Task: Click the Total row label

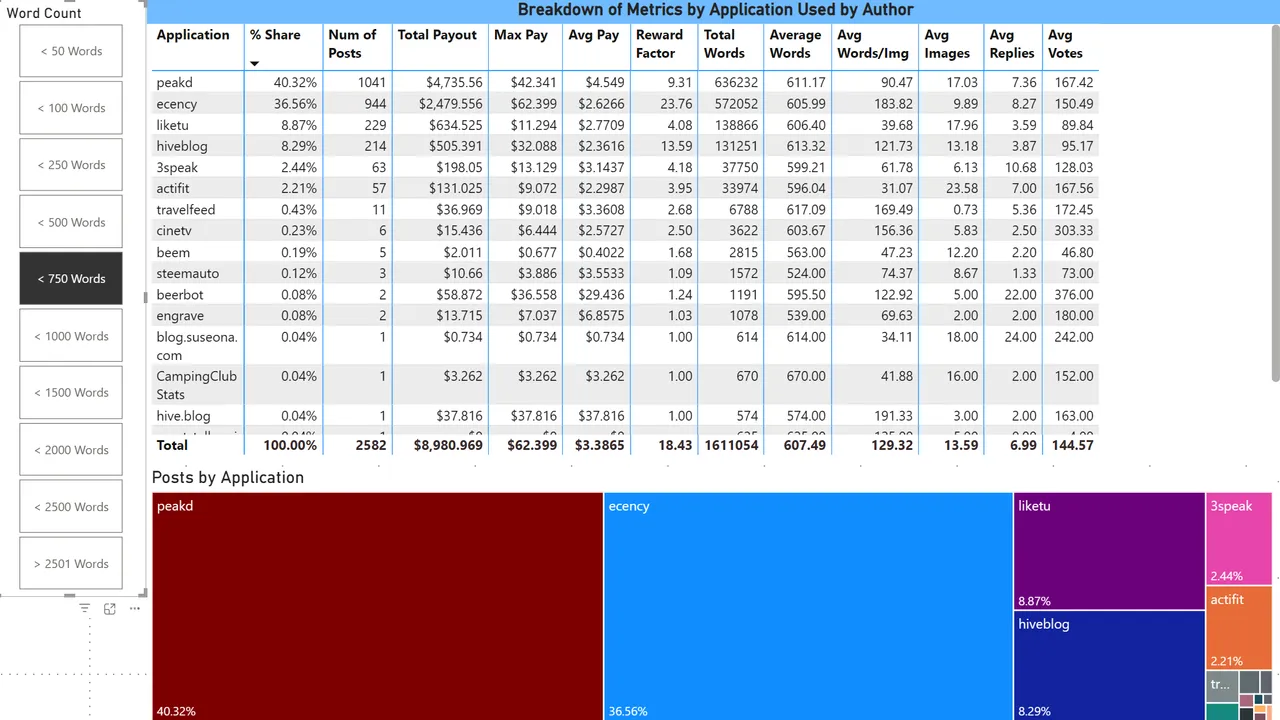Action: [x=172, y=445]
